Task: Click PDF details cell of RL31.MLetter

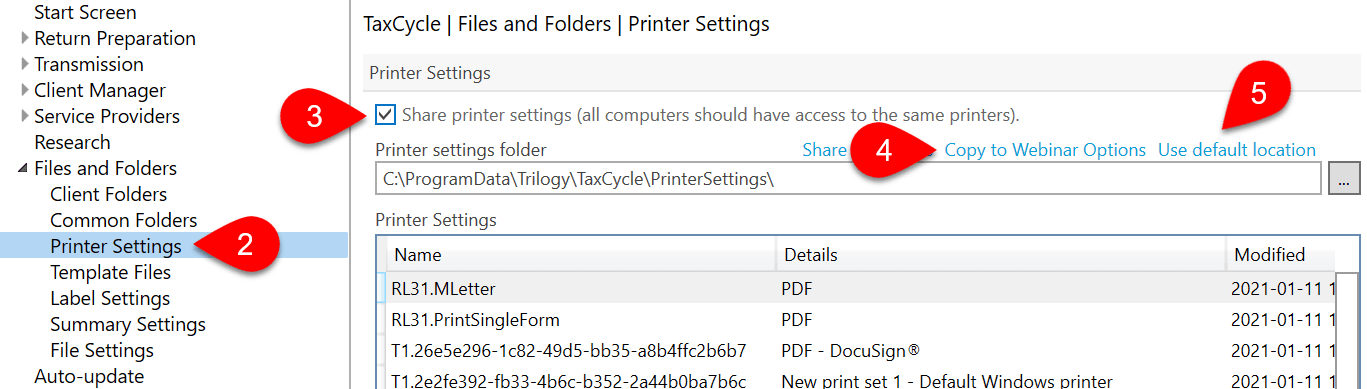Action: point(797,289)
